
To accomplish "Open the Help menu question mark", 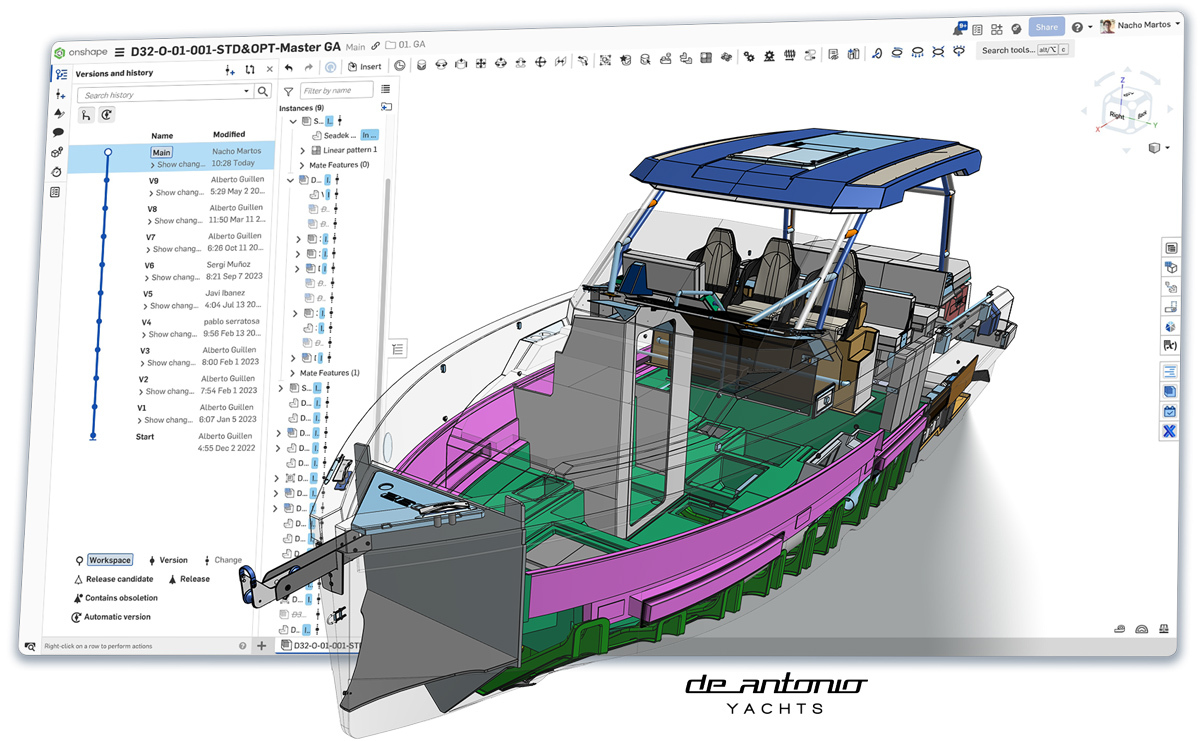I will coord(1077,27).
